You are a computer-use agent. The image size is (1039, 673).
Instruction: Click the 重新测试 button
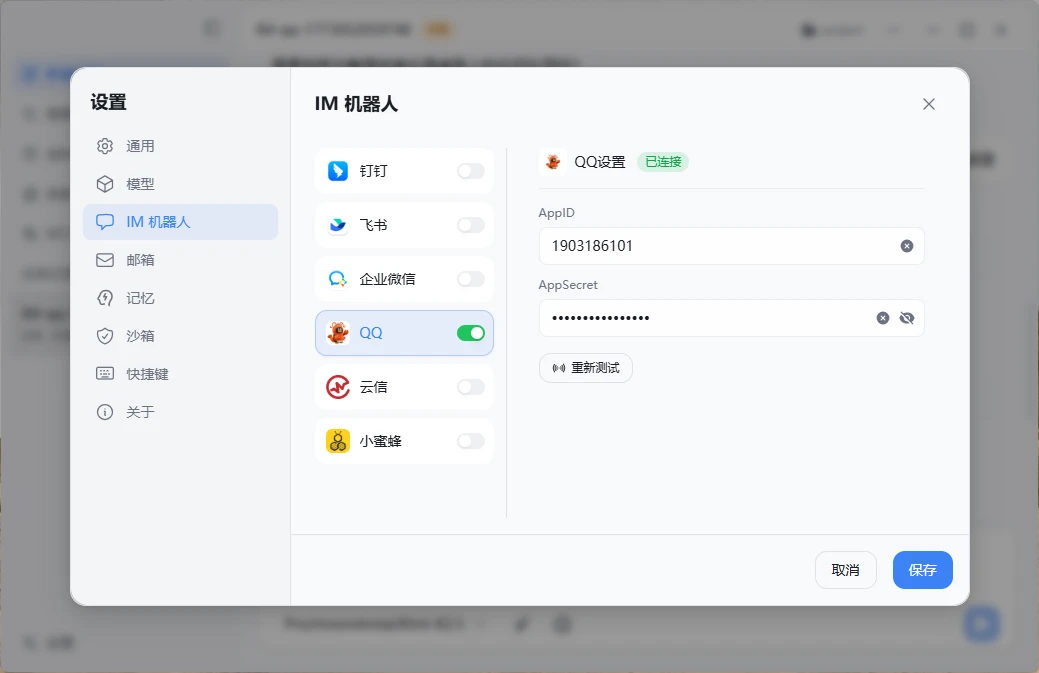coord(586,368)
